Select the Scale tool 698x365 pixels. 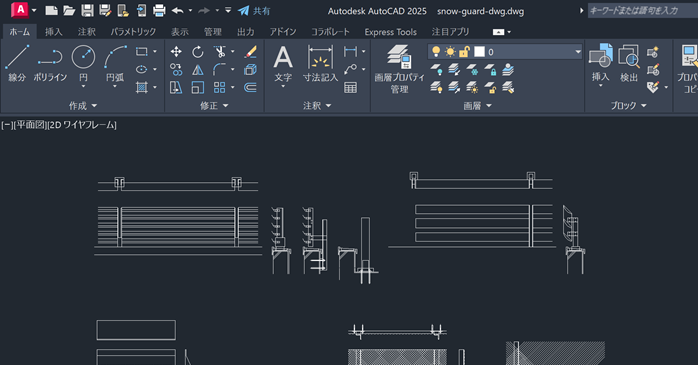pyautogui.click(x=198, y=87)
